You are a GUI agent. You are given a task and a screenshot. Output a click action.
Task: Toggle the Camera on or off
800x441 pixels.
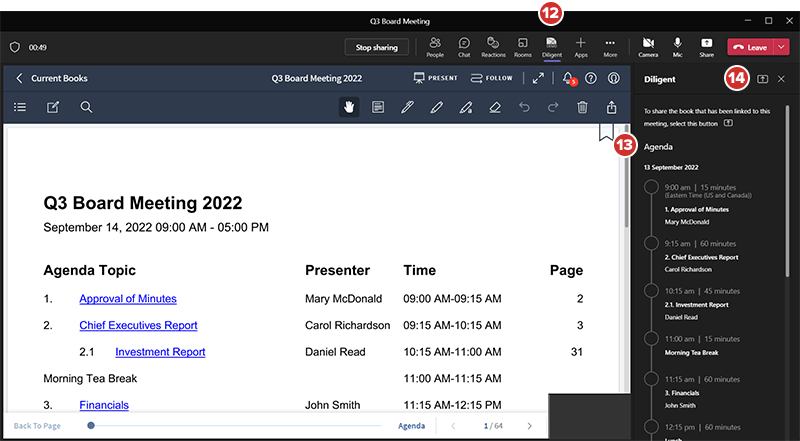tap(648, 46)
